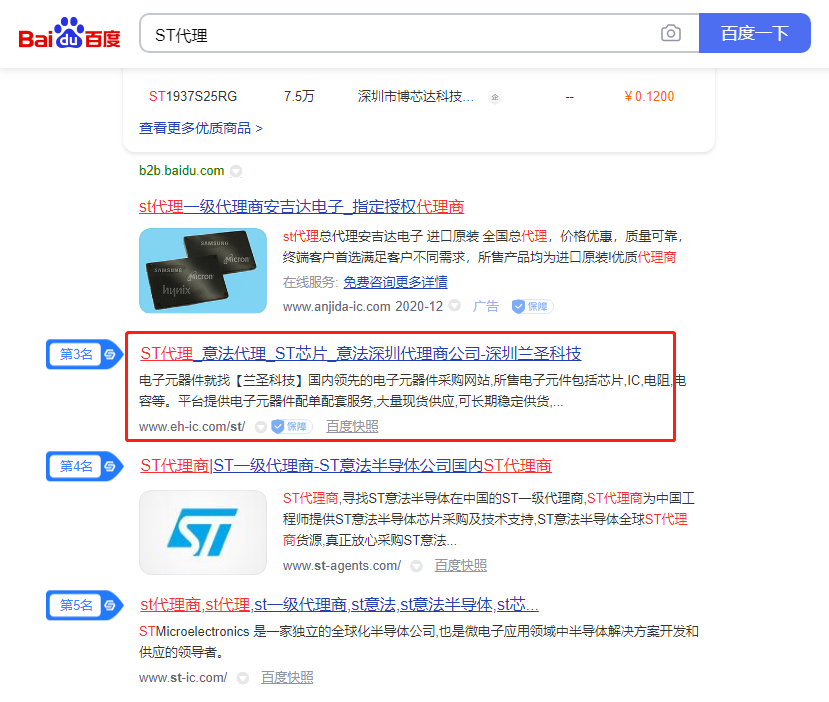
Task: Click the memory chips thumbnail image
Action: click(x=203, y=271)
